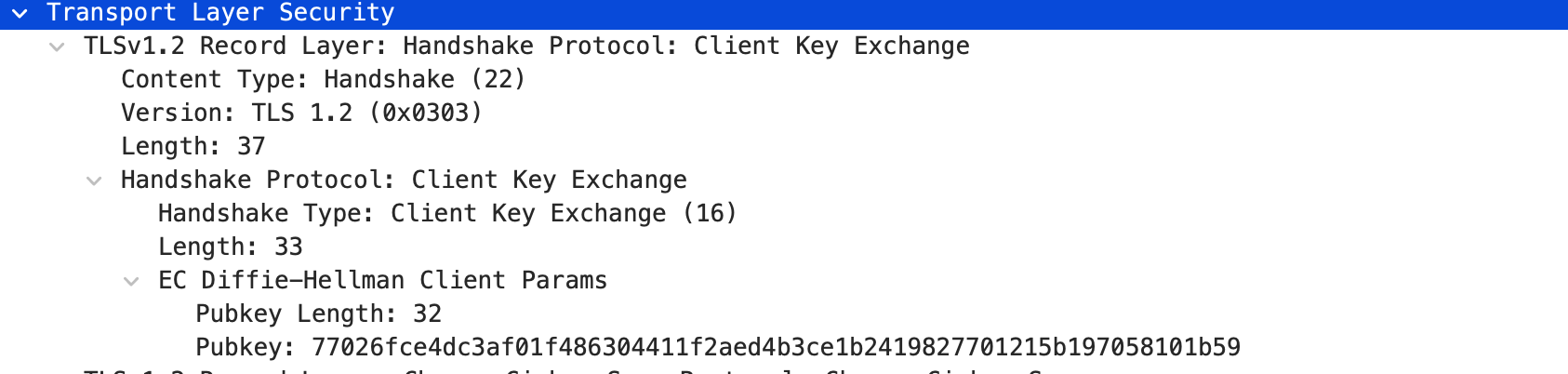Collapse EC Diffie-Hellman Client Params arrow
Screen dimensions: 1568x374
tap(131, 281)
